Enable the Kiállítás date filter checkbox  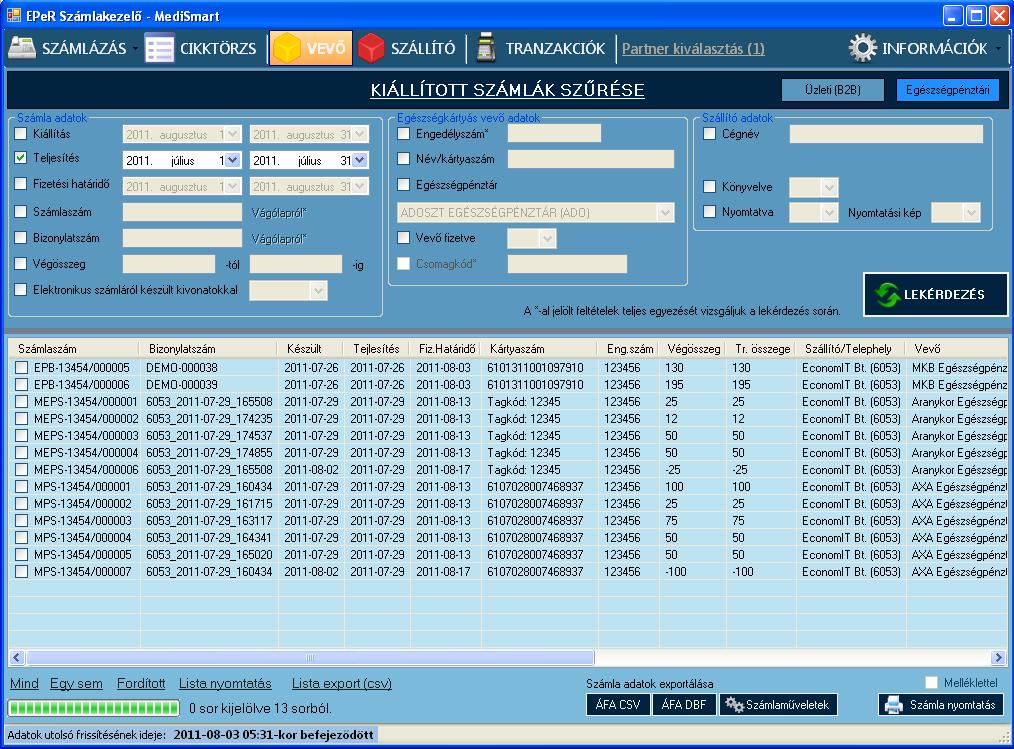[21, 134]
